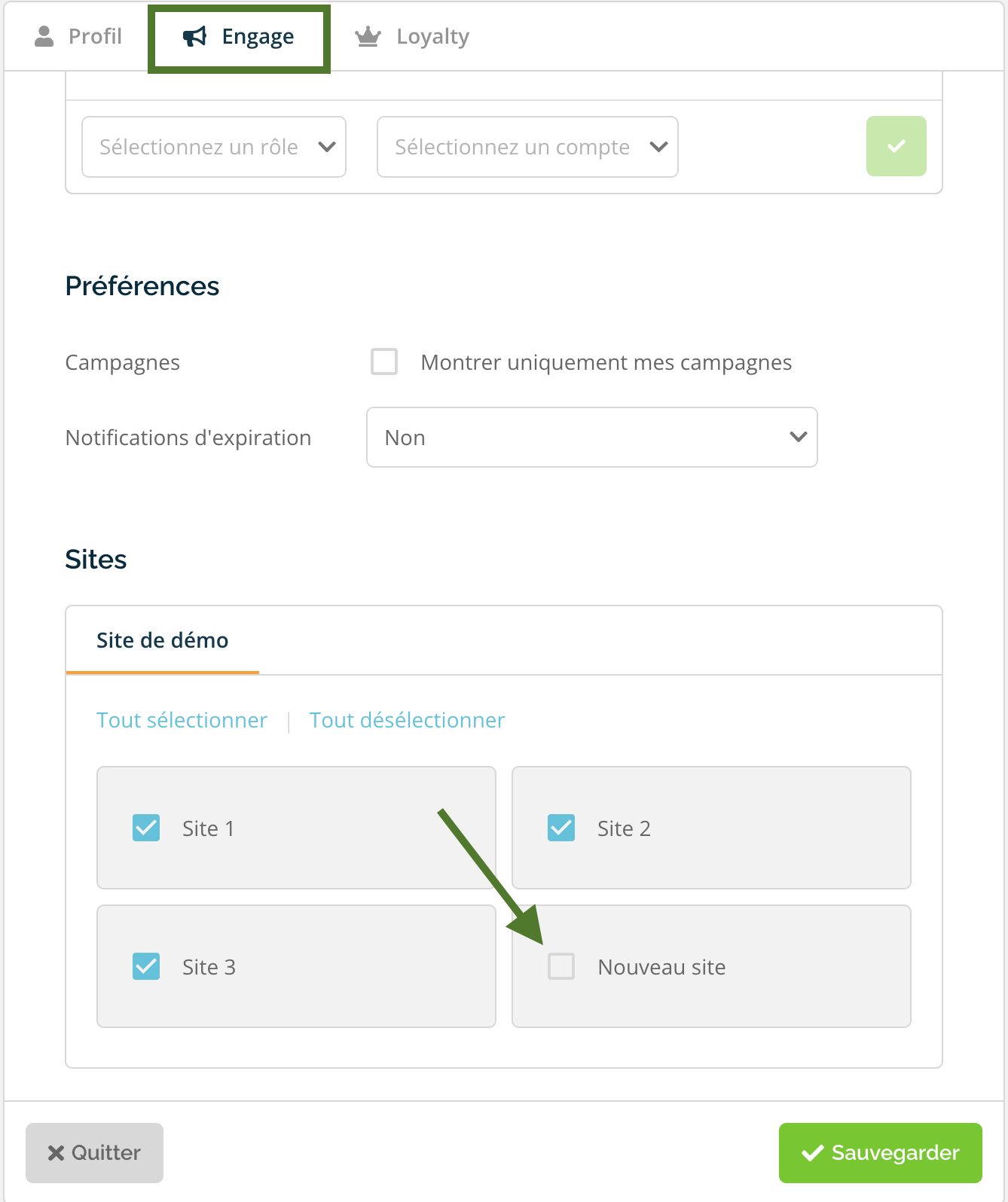Image resolution: width=1008 pixels, height=1202 pixels.
Task: Click the Nouveau site tile label
Action: click(661, 967)
